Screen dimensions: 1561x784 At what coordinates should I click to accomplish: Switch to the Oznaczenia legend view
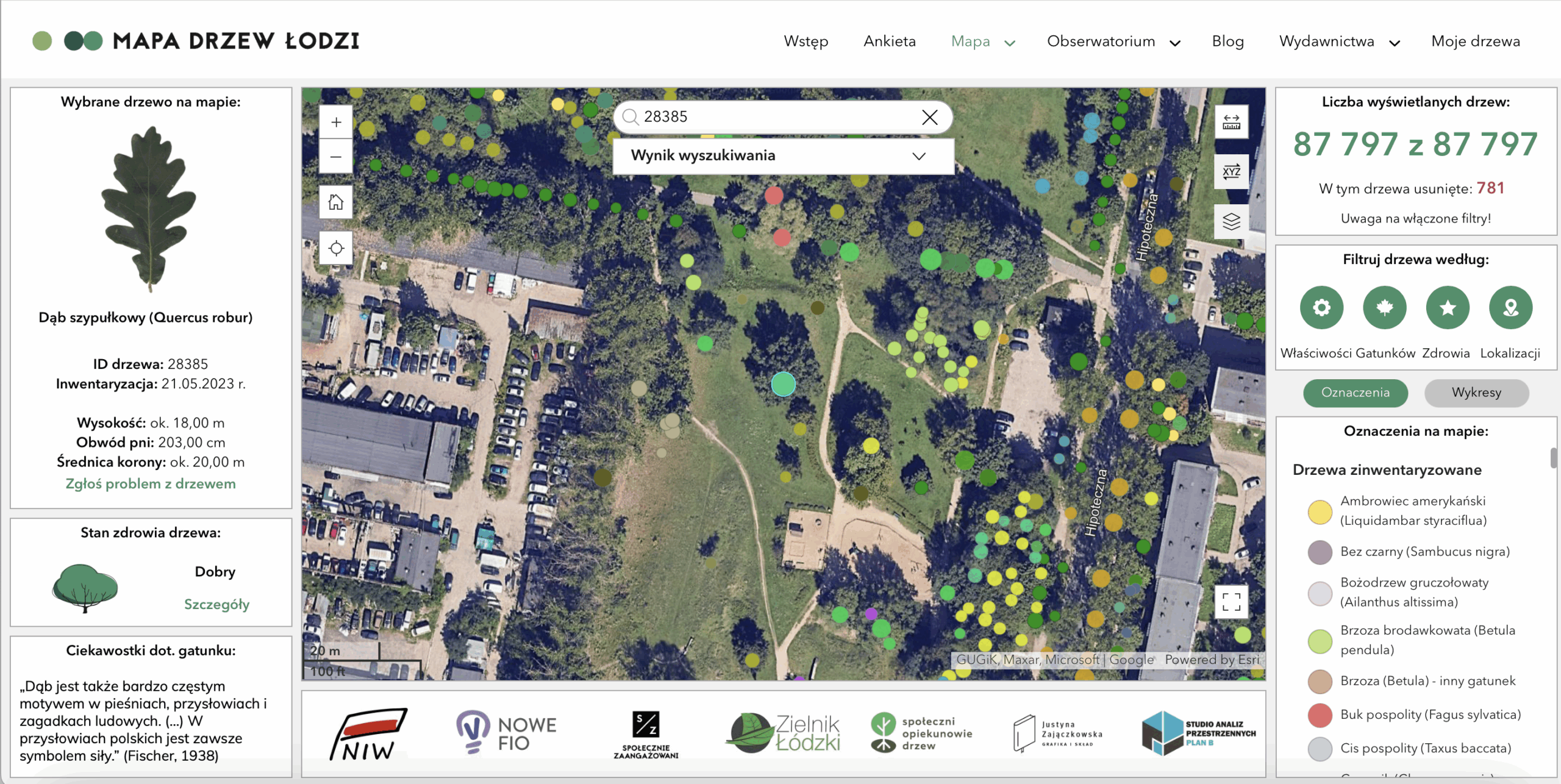1355,393
